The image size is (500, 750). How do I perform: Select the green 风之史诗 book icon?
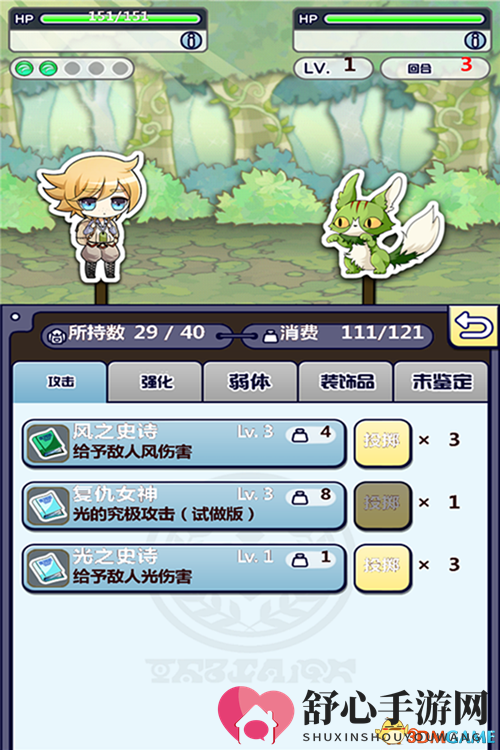pyautogui.click(x=47, y=444)
